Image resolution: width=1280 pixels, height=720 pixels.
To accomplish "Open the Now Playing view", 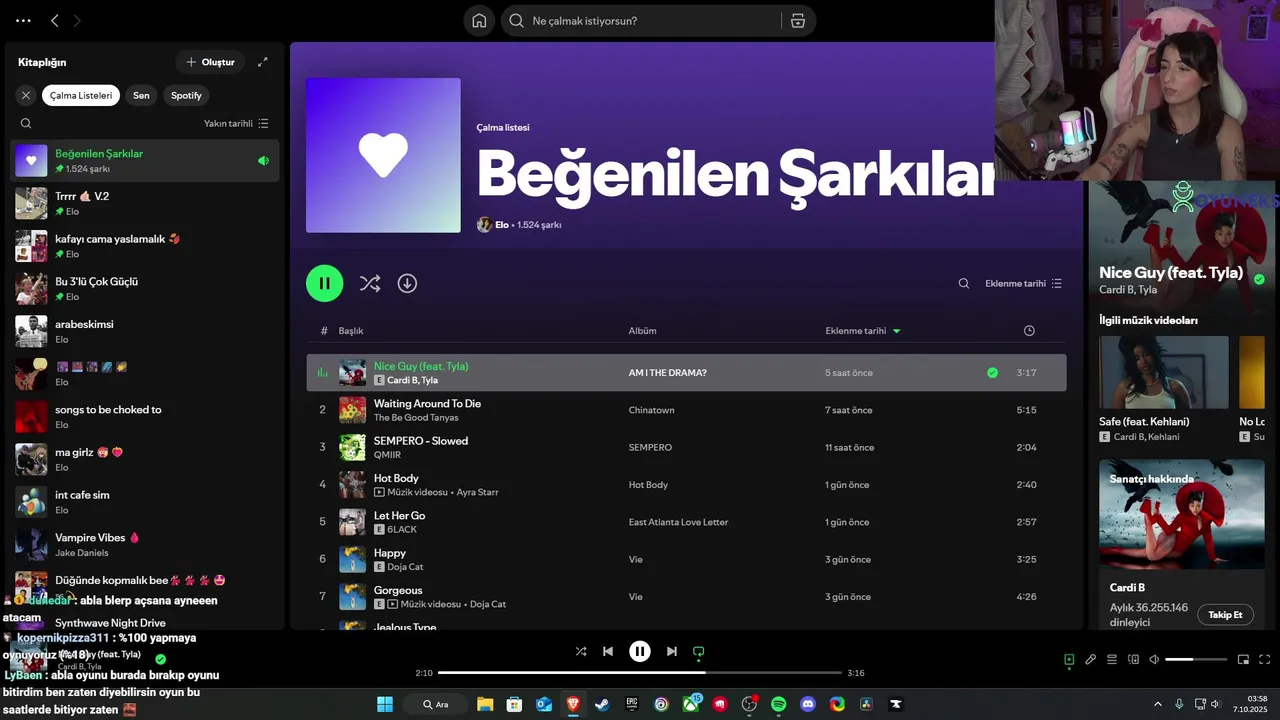I will [1069, 660].
